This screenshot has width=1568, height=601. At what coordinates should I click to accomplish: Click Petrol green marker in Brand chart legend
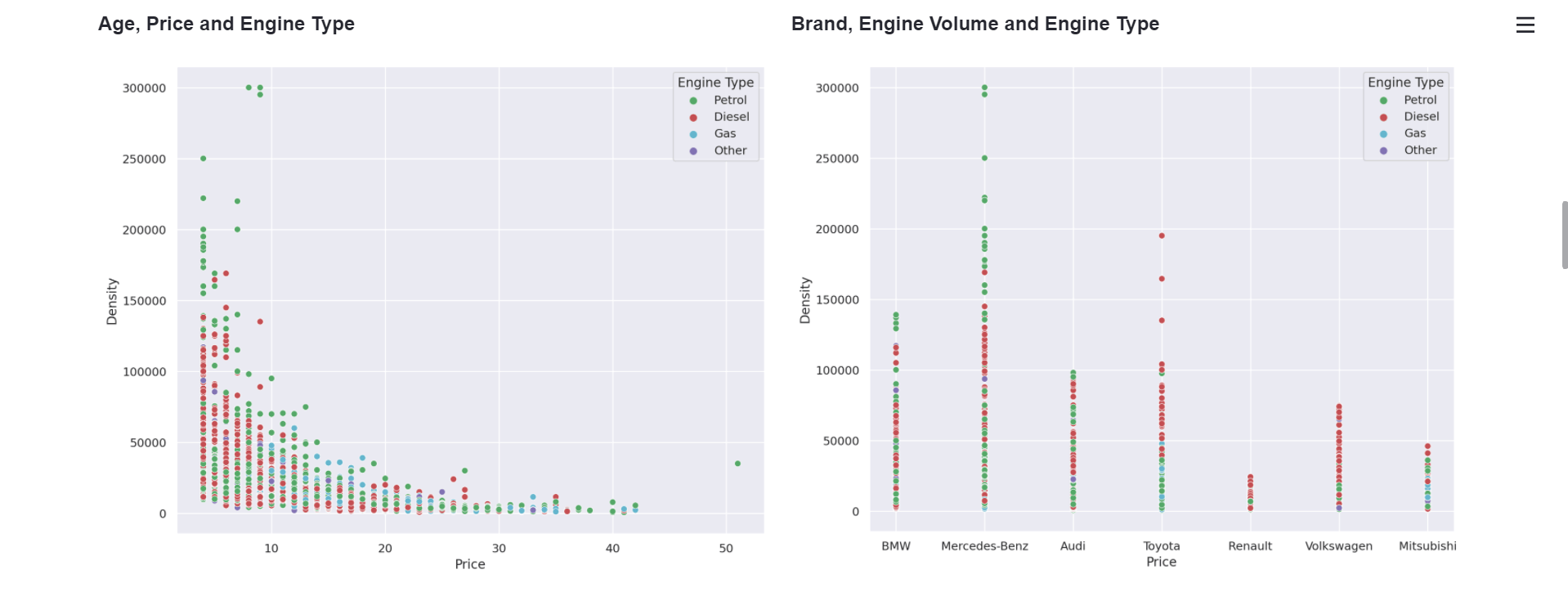[1383, 101]
